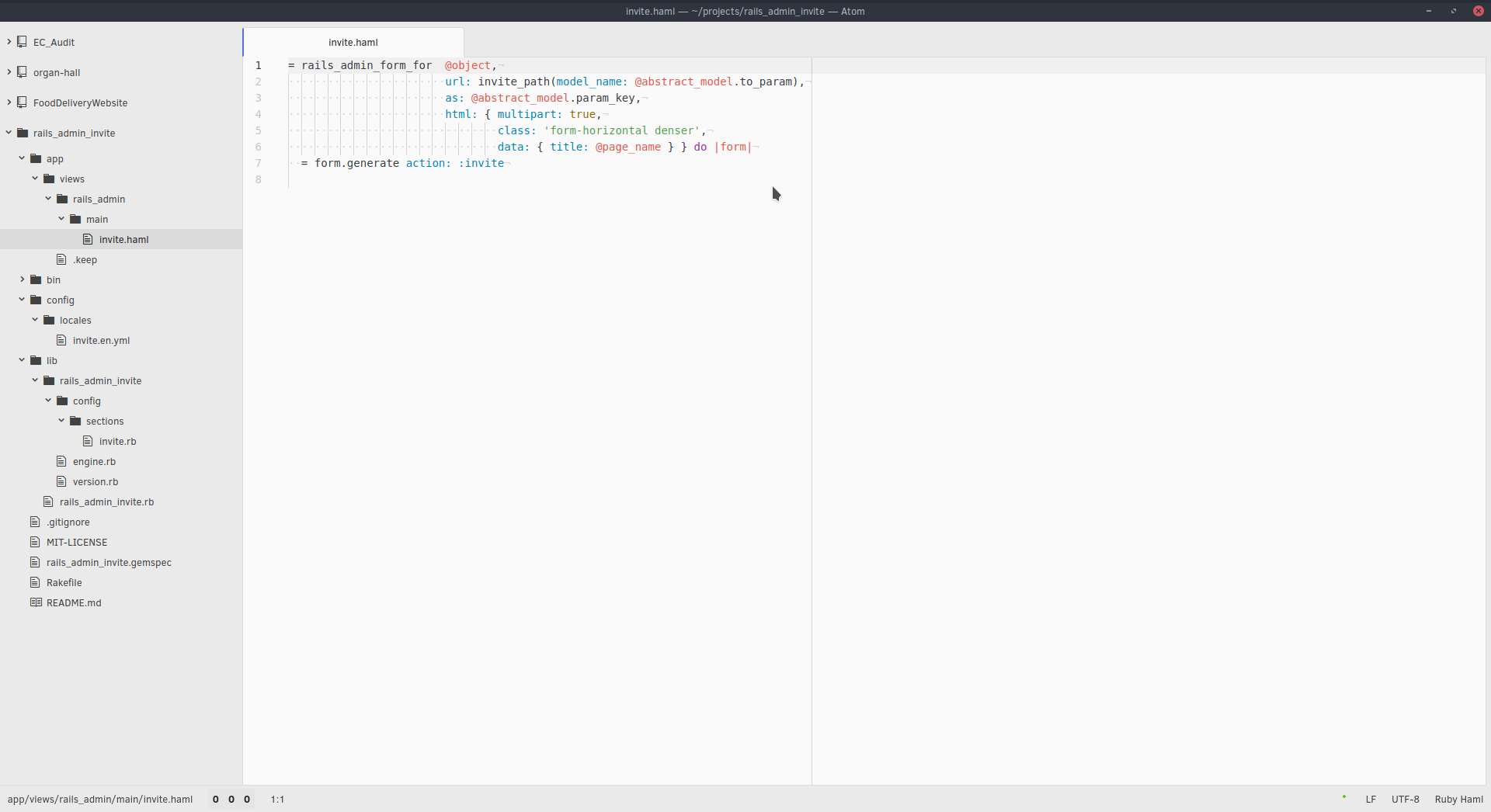1491x812 pixels.
Task: Place cursor on '@object' in line 1
Action: [x=467, y=65]
